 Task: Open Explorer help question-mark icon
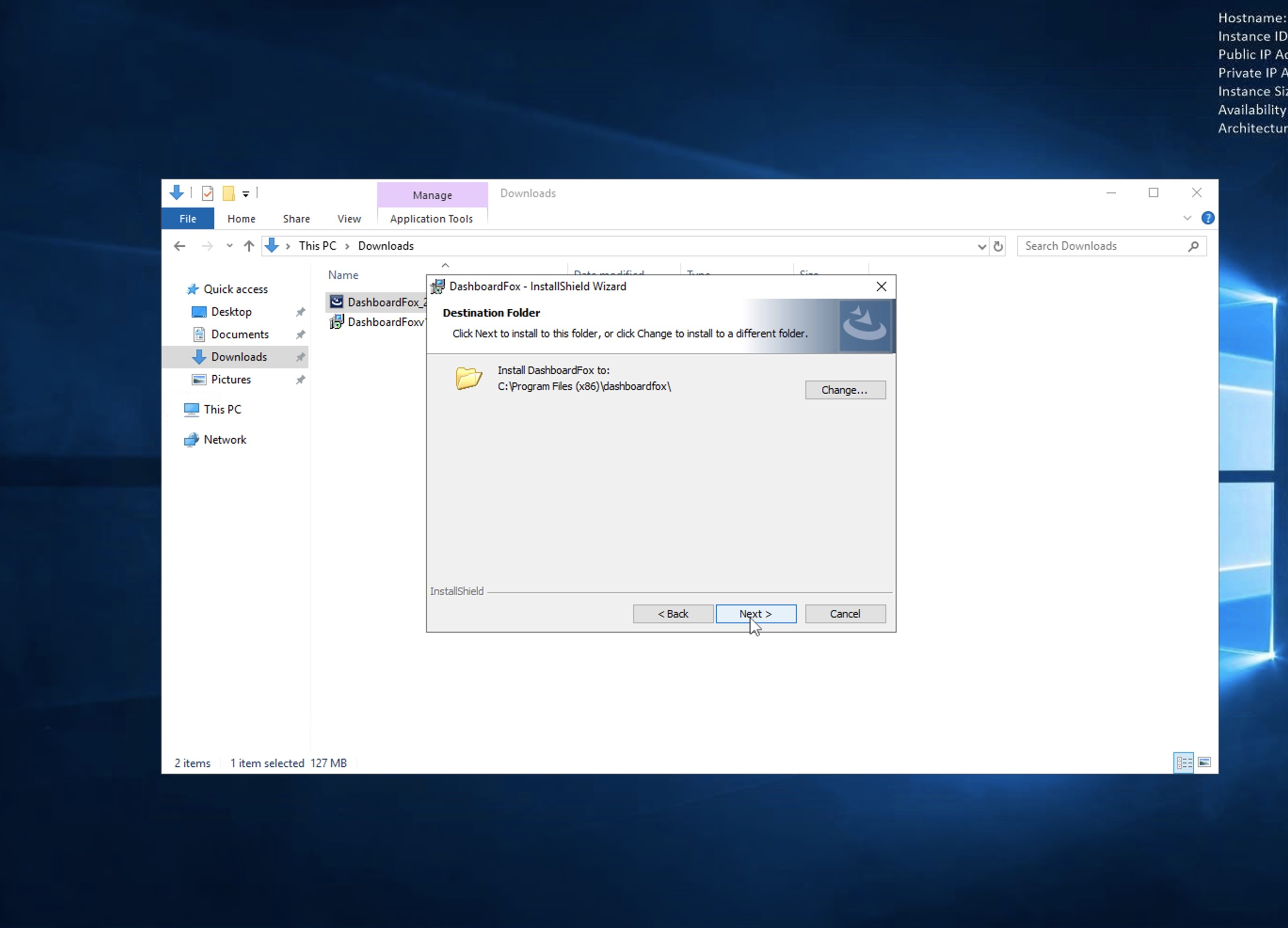1208,218
